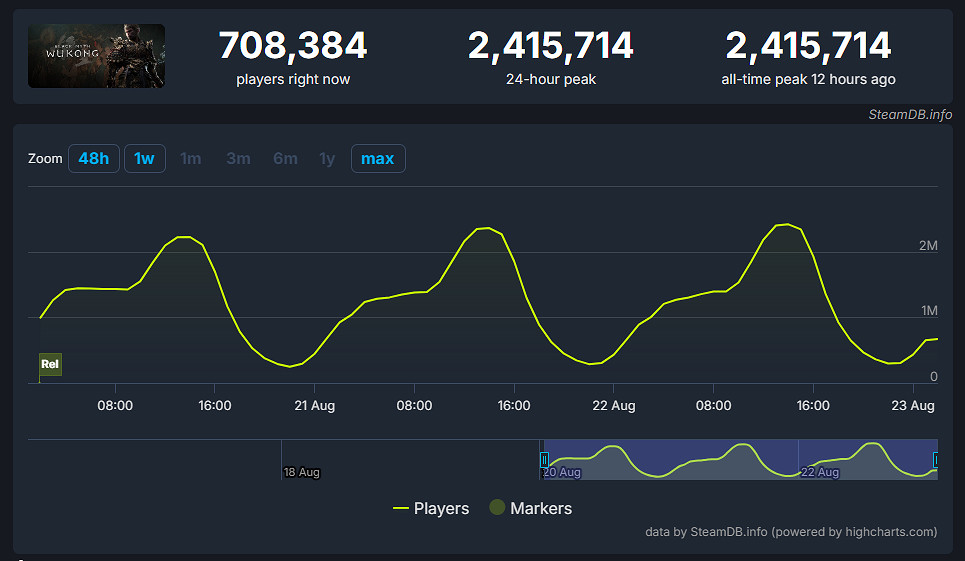Switch chart zoom to 1w

coord(145,159)
